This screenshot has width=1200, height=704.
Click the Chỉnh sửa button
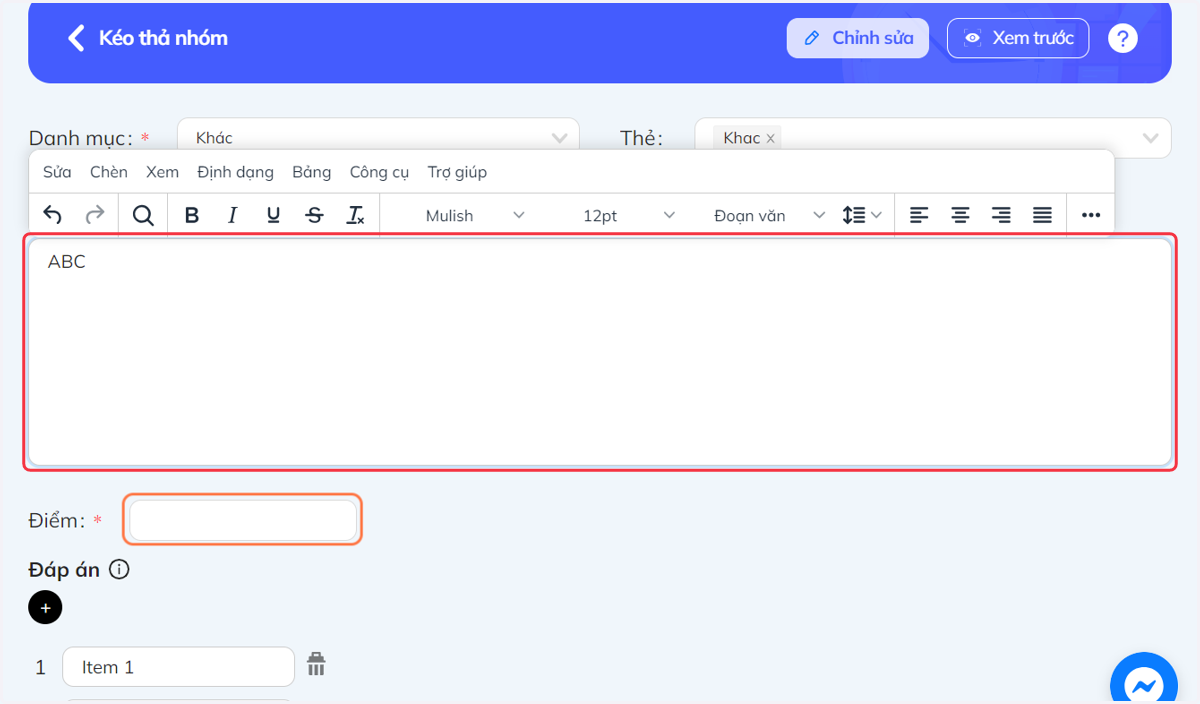[x=858, y=38]
